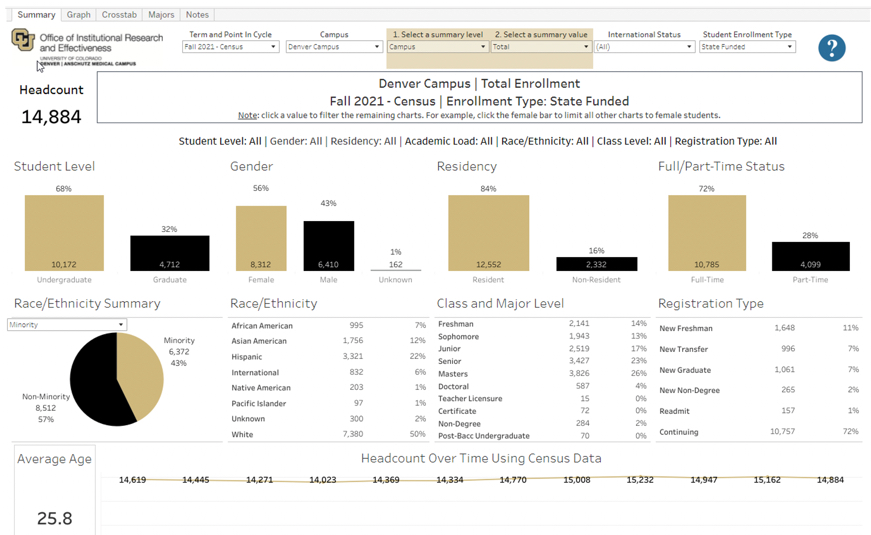Click the gold Minority pie slice
Image resolution: width=871 pixels, height=535 pixels.
pos(142,372)
